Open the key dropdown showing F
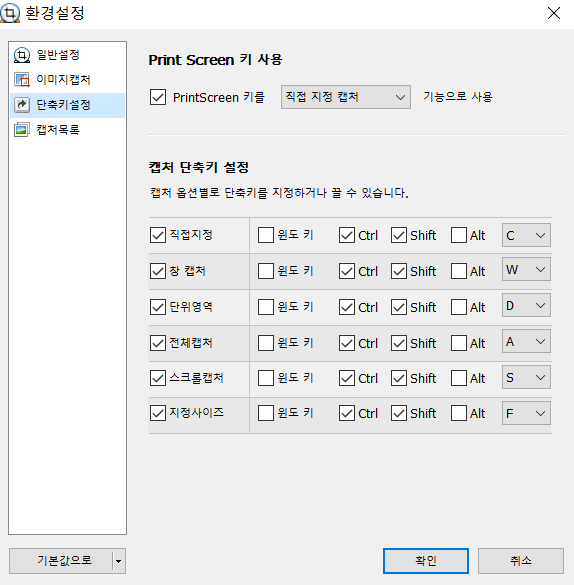 [x=526, y=413]
